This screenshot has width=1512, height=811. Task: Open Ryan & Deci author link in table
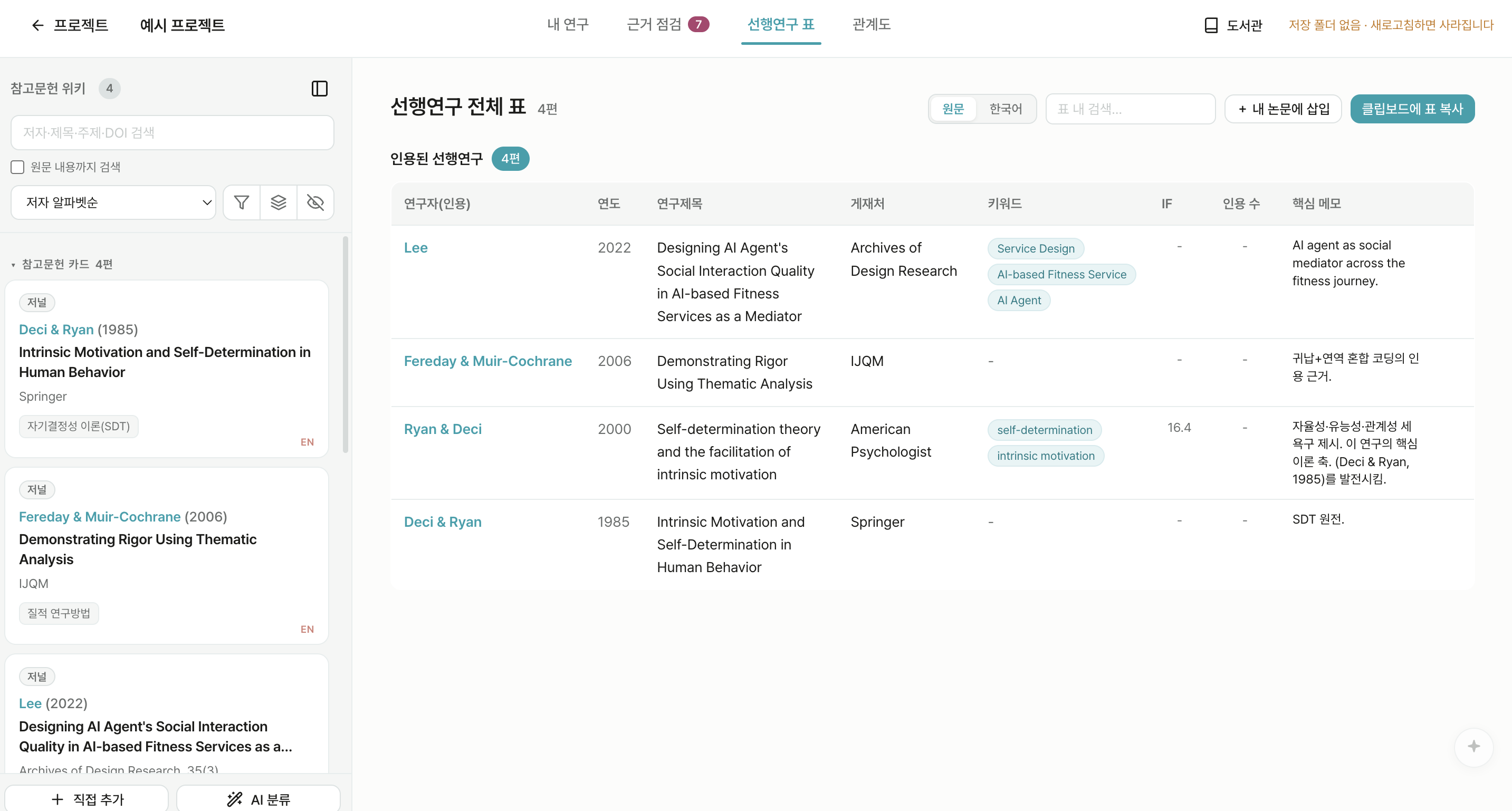point(443,429)
